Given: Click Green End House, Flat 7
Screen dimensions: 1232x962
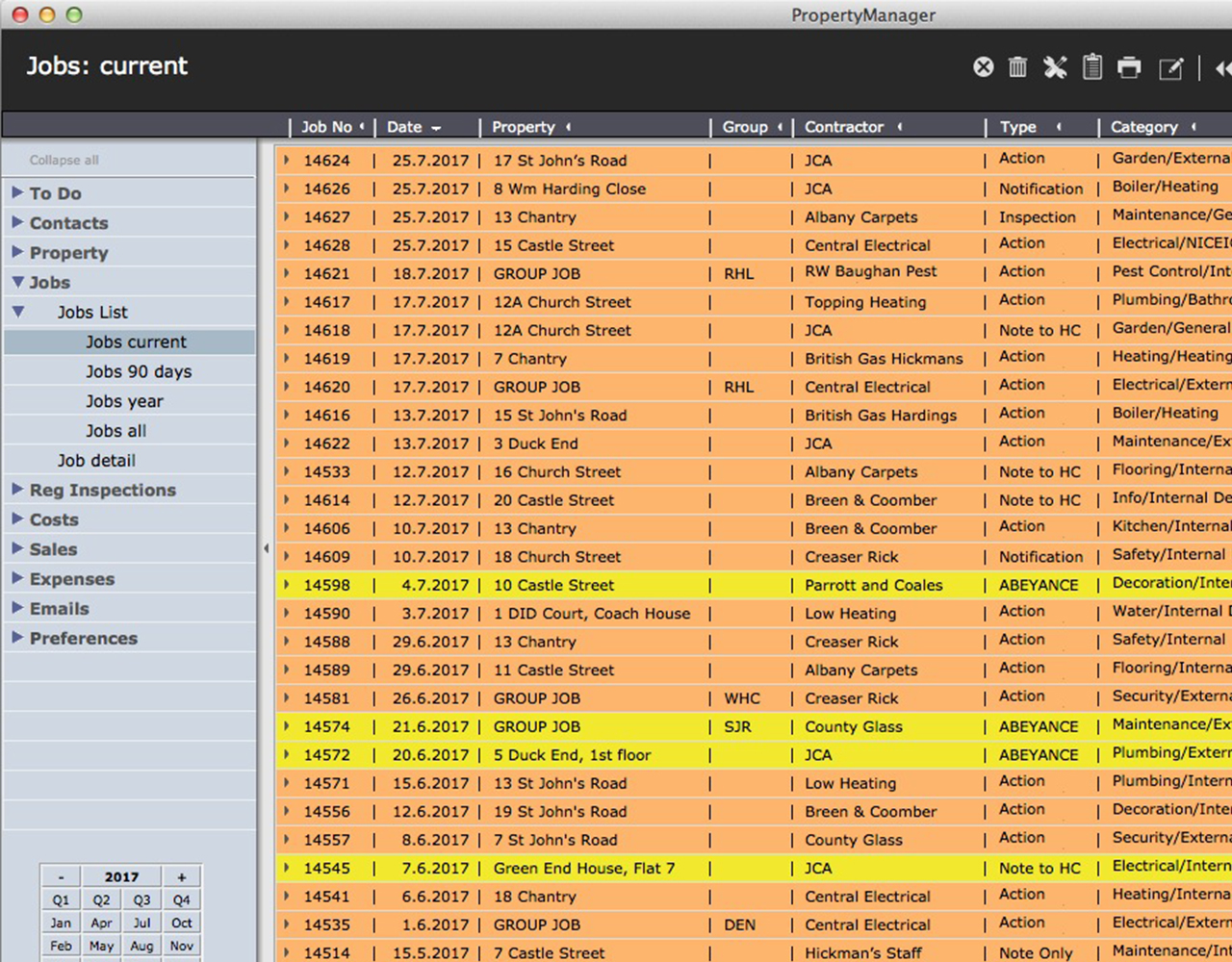Looking at the screenshot, I should pos(584,868).
